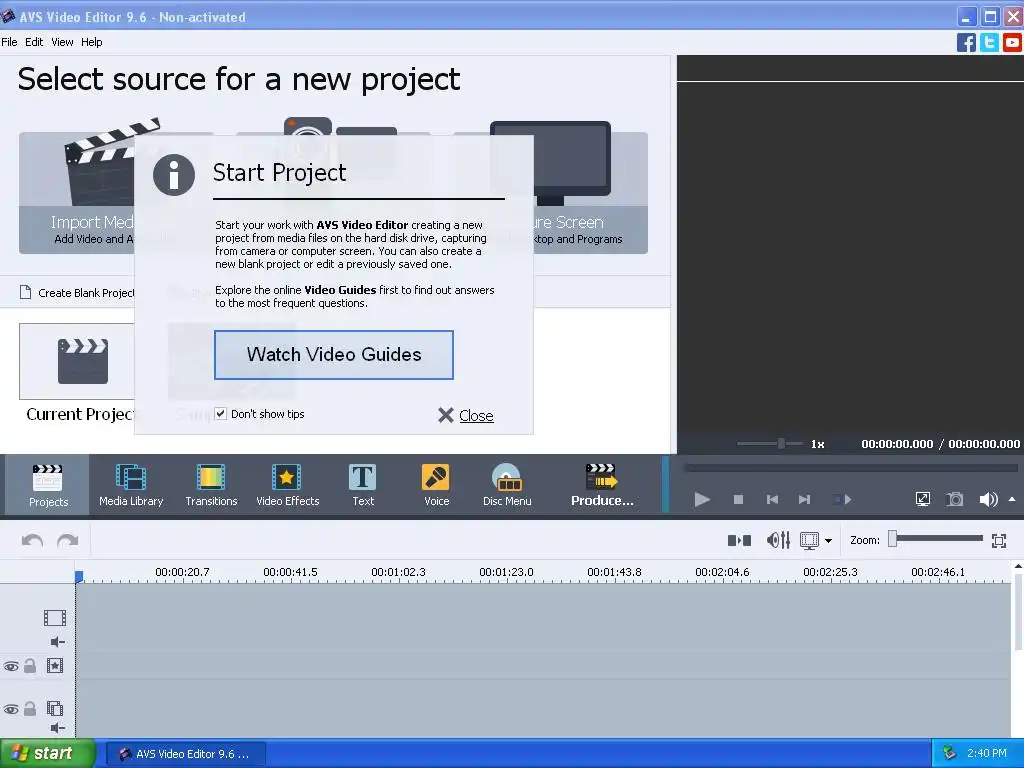Open the Help menu
The width and height of the screenshot is (1024, 768).
click(91, 42)
